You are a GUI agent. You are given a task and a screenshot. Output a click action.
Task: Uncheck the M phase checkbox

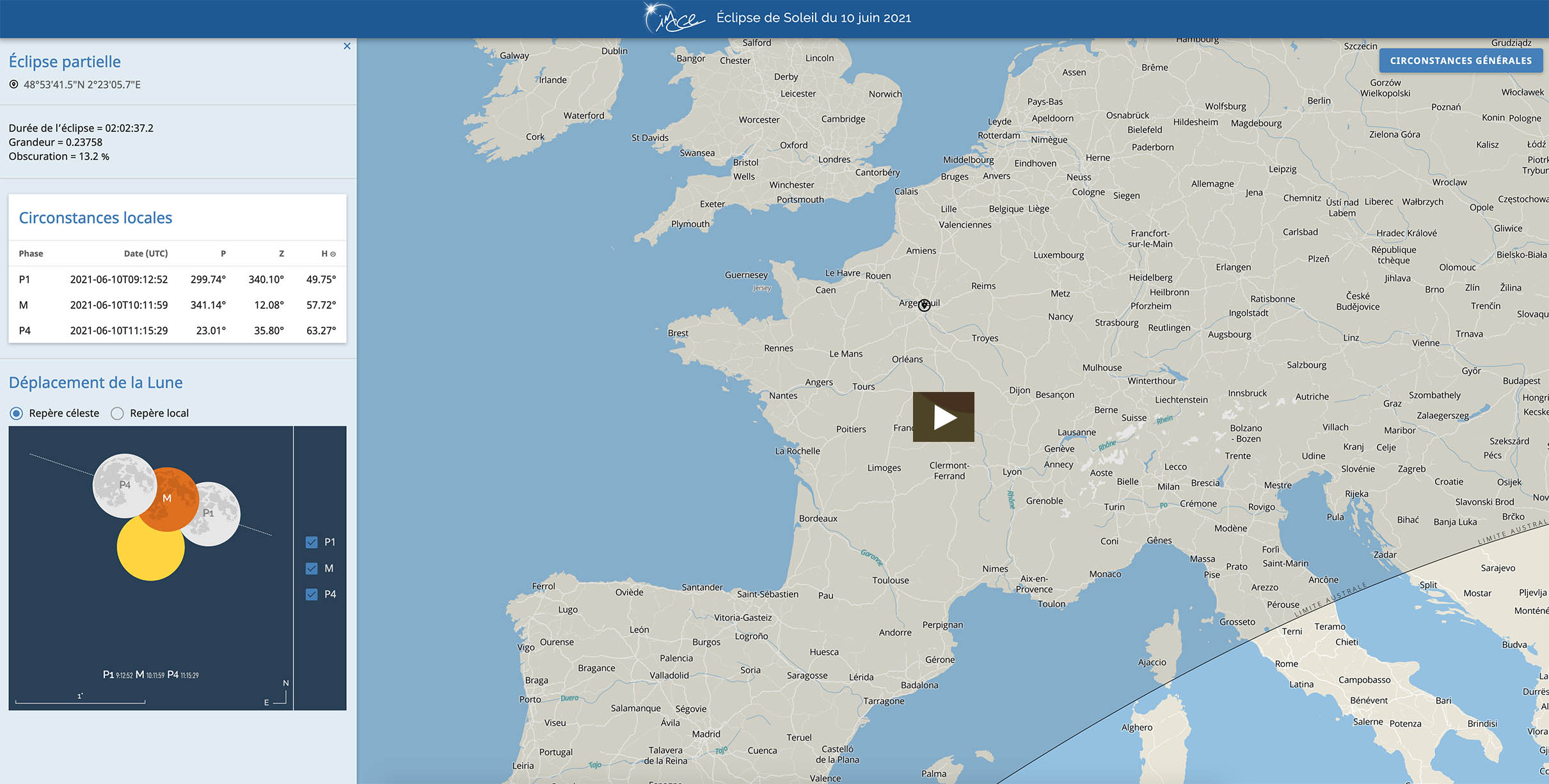312,568
